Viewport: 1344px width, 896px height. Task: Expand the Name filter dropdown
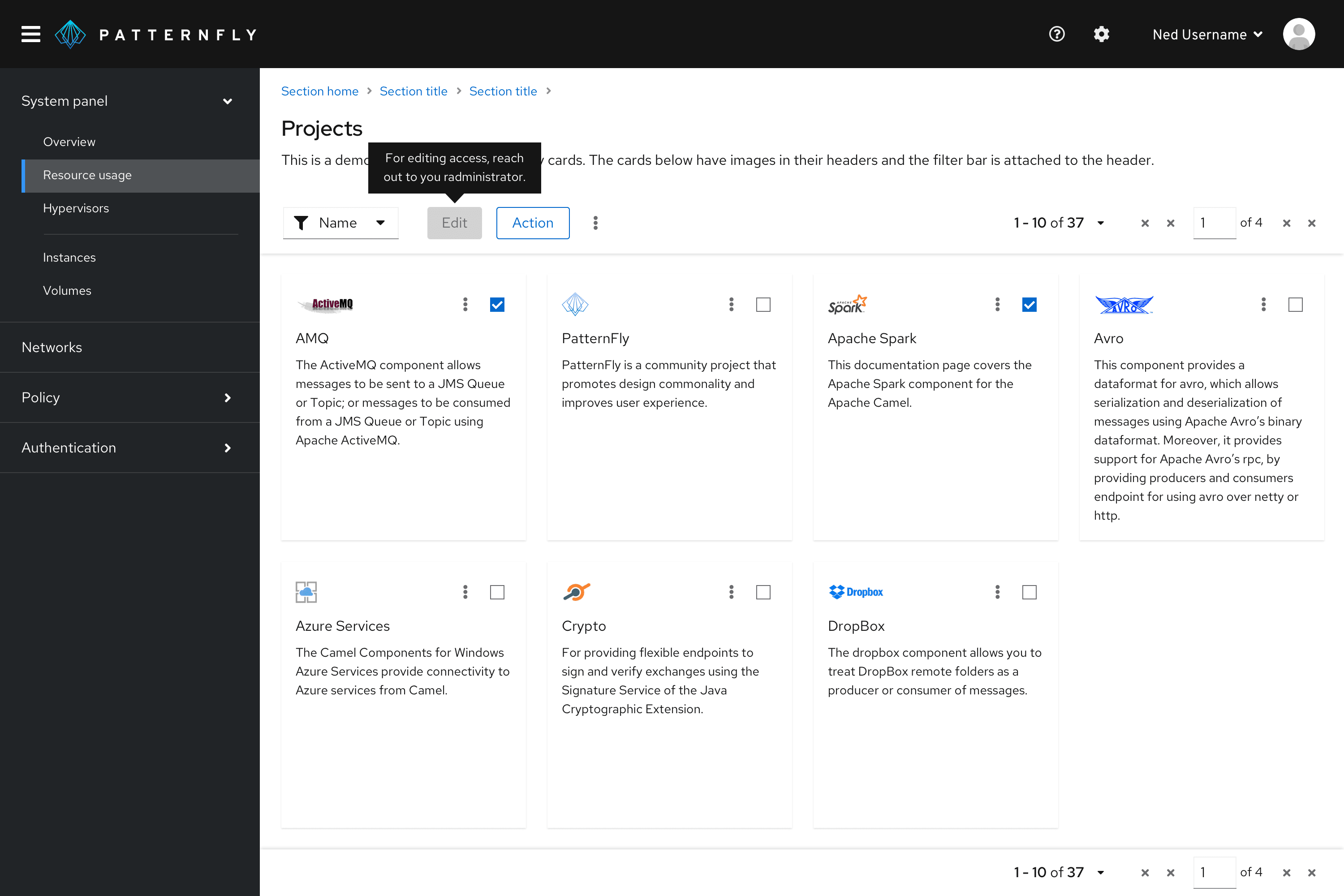click(380, 222)
